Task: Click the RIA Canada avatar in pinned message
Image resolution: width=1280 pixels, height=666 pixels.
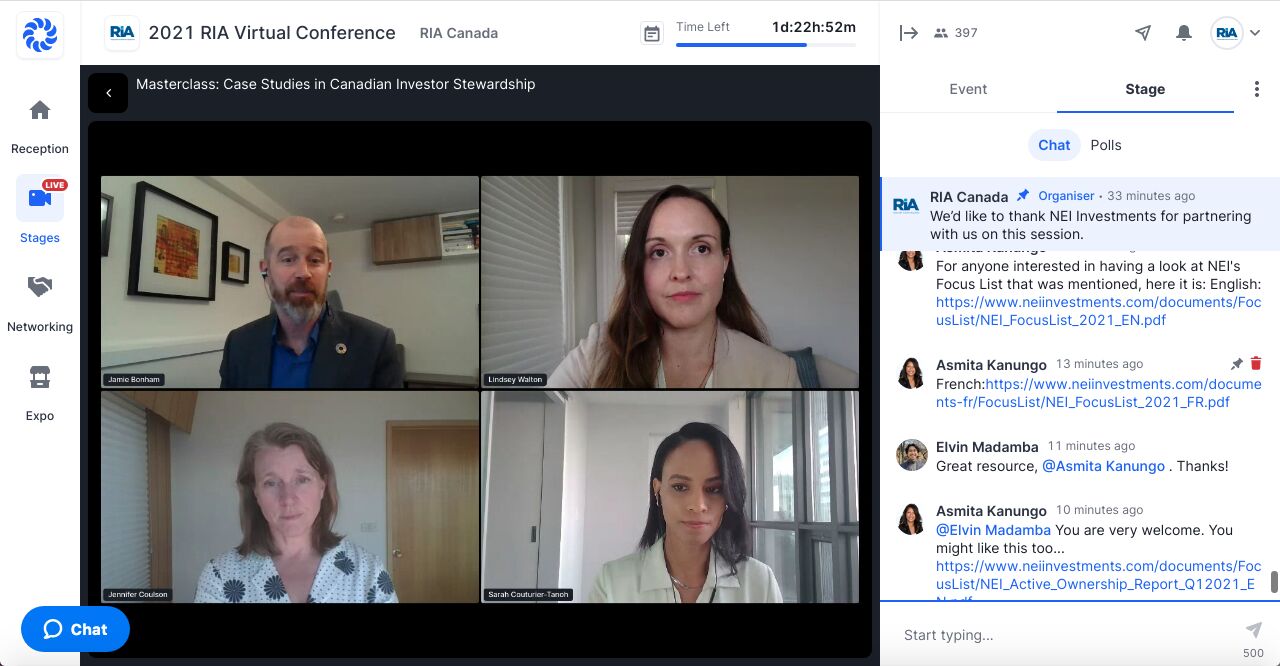Action: (906, 205)
